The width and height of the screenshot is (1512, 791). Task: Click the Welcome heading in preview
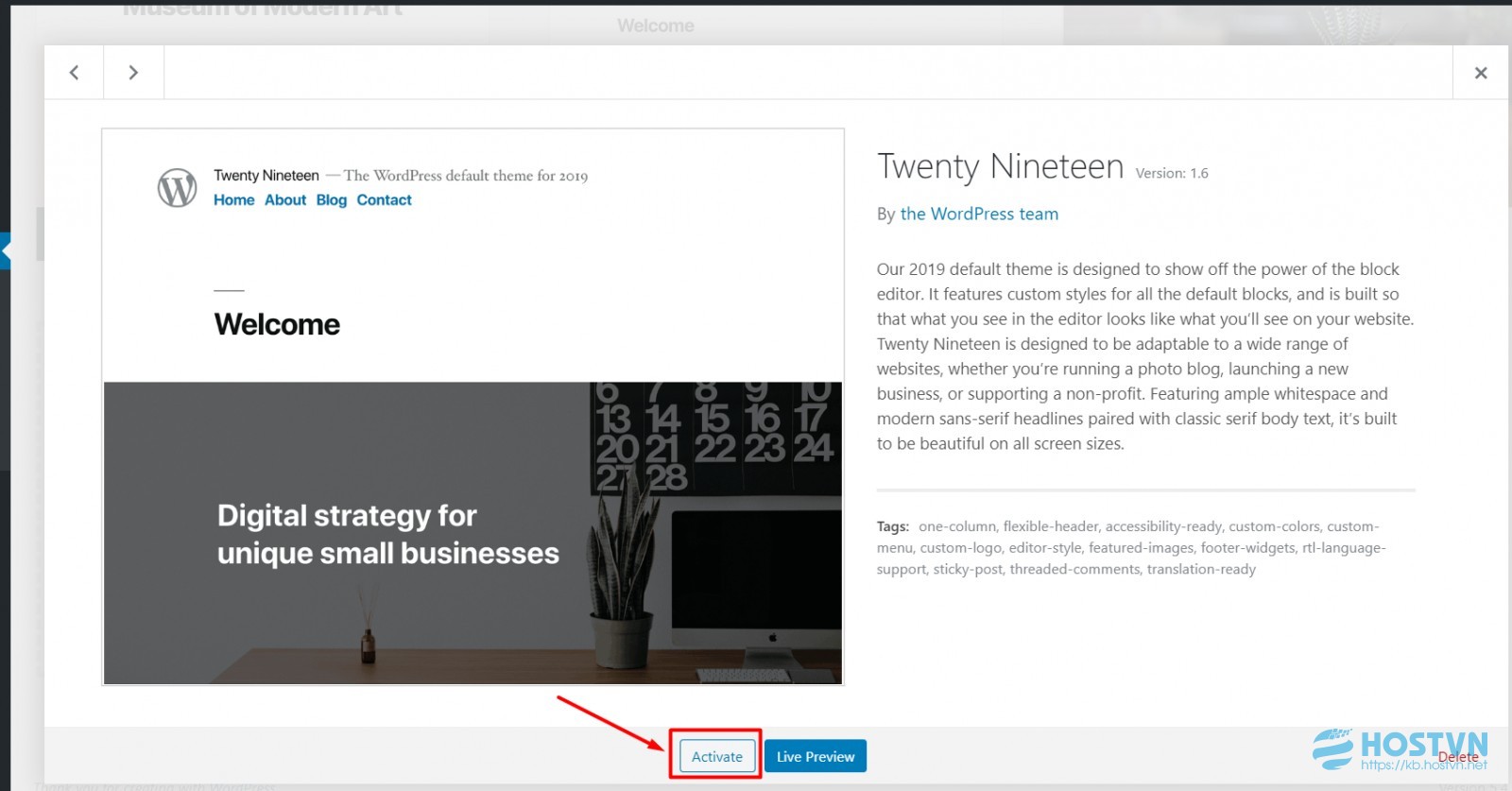coord(277,324)
